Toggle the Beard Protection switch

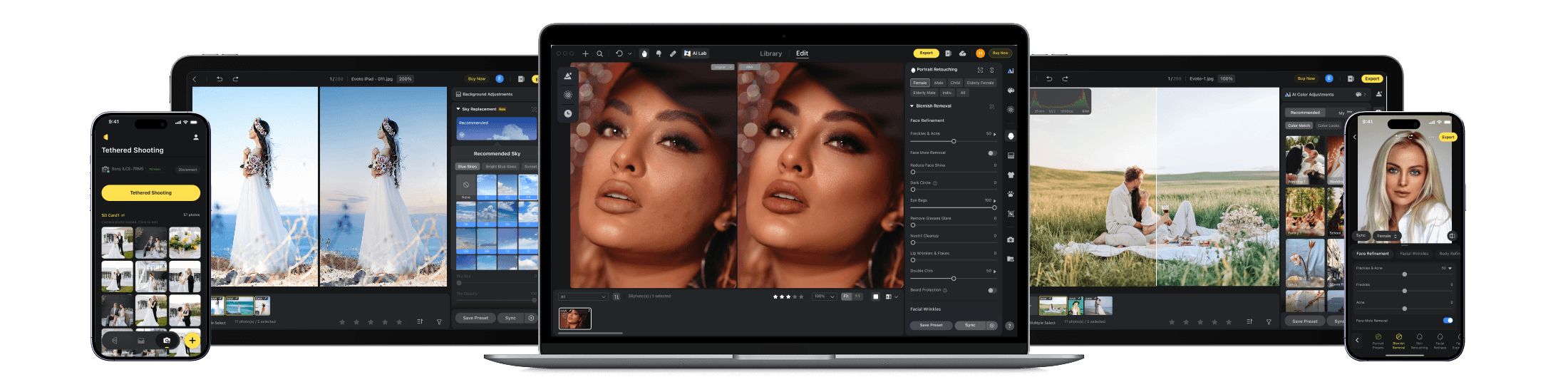coord(991,290)
